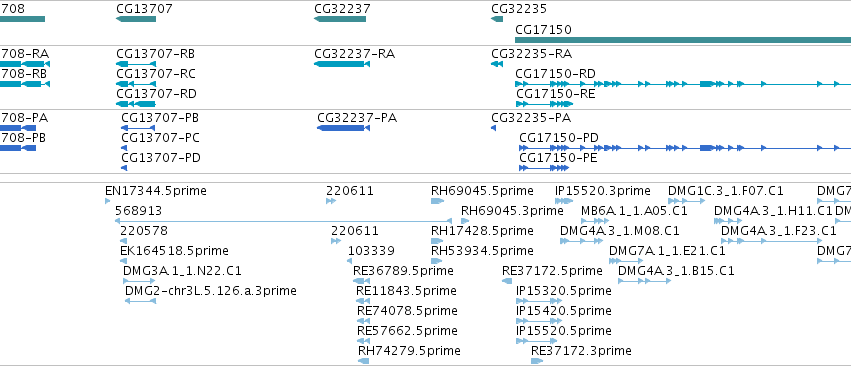Screen dimensions: 851x366
Task: Click the RE57662.5prime EST label
Action: pos(407,331)
